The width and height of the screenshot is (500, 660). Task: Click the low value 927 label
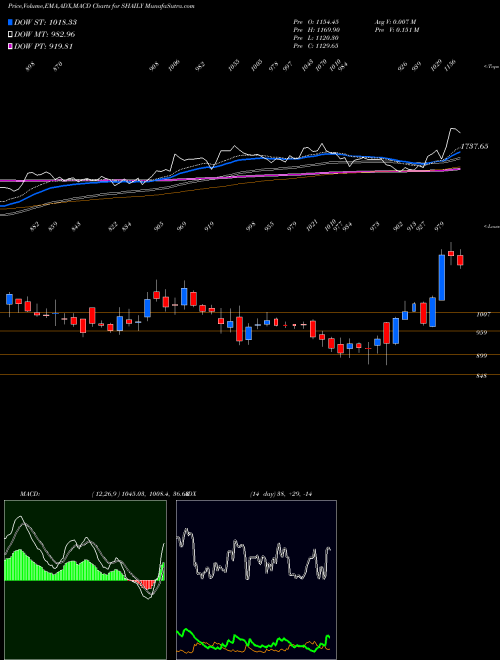[420, 226]
